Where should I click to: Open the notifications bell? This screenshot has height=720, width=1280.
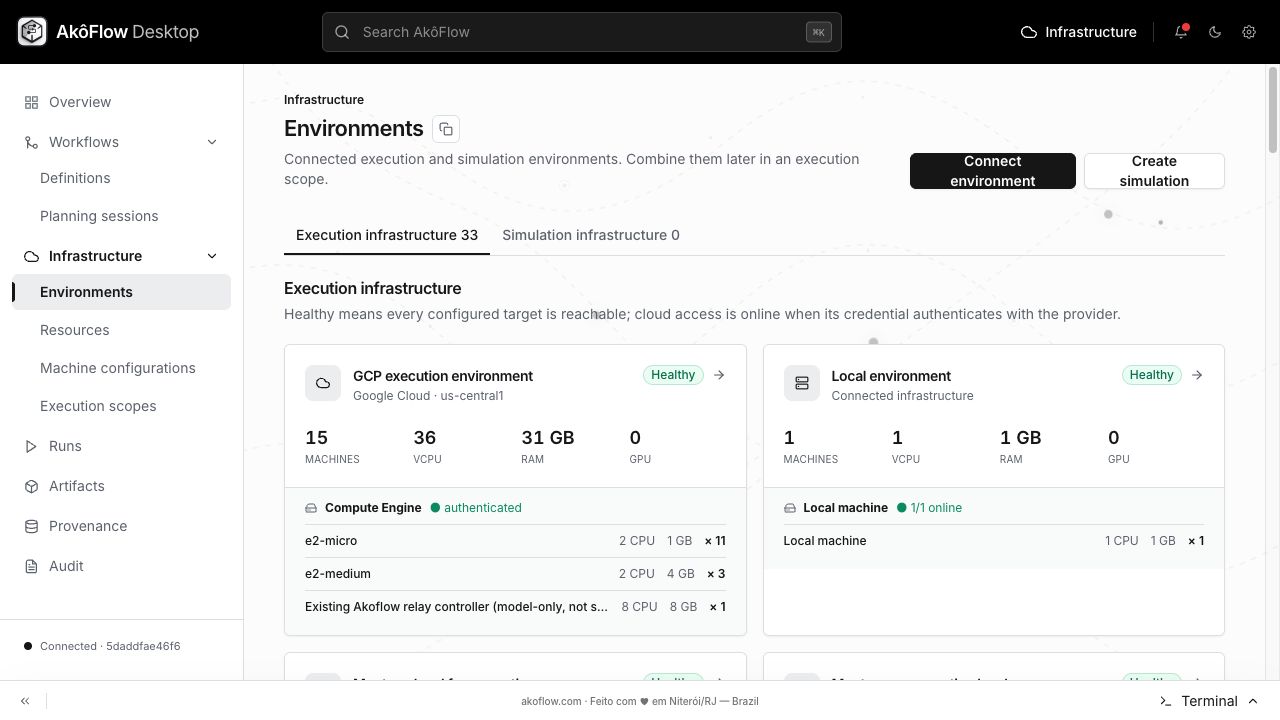coord(1181,32)
